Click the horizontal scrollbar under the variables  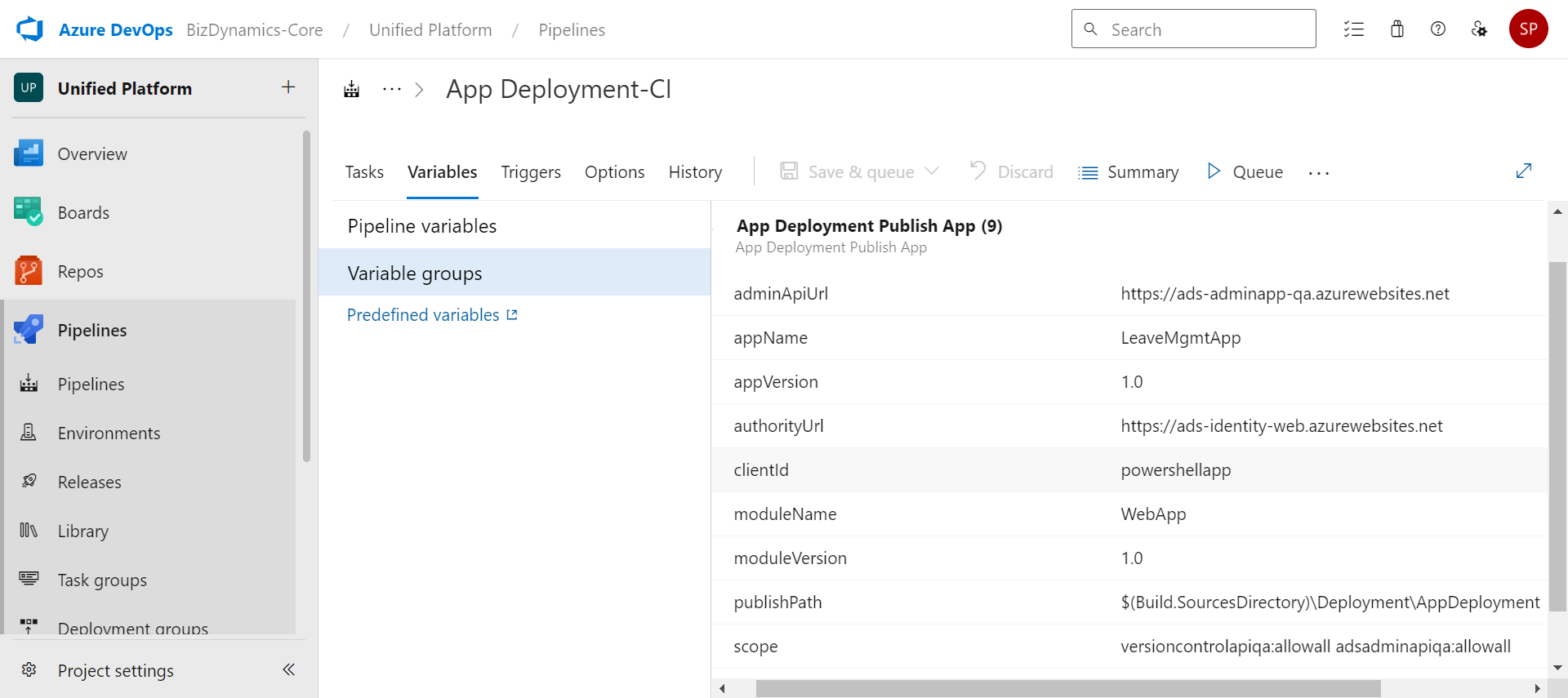(x=1068, y=689)
